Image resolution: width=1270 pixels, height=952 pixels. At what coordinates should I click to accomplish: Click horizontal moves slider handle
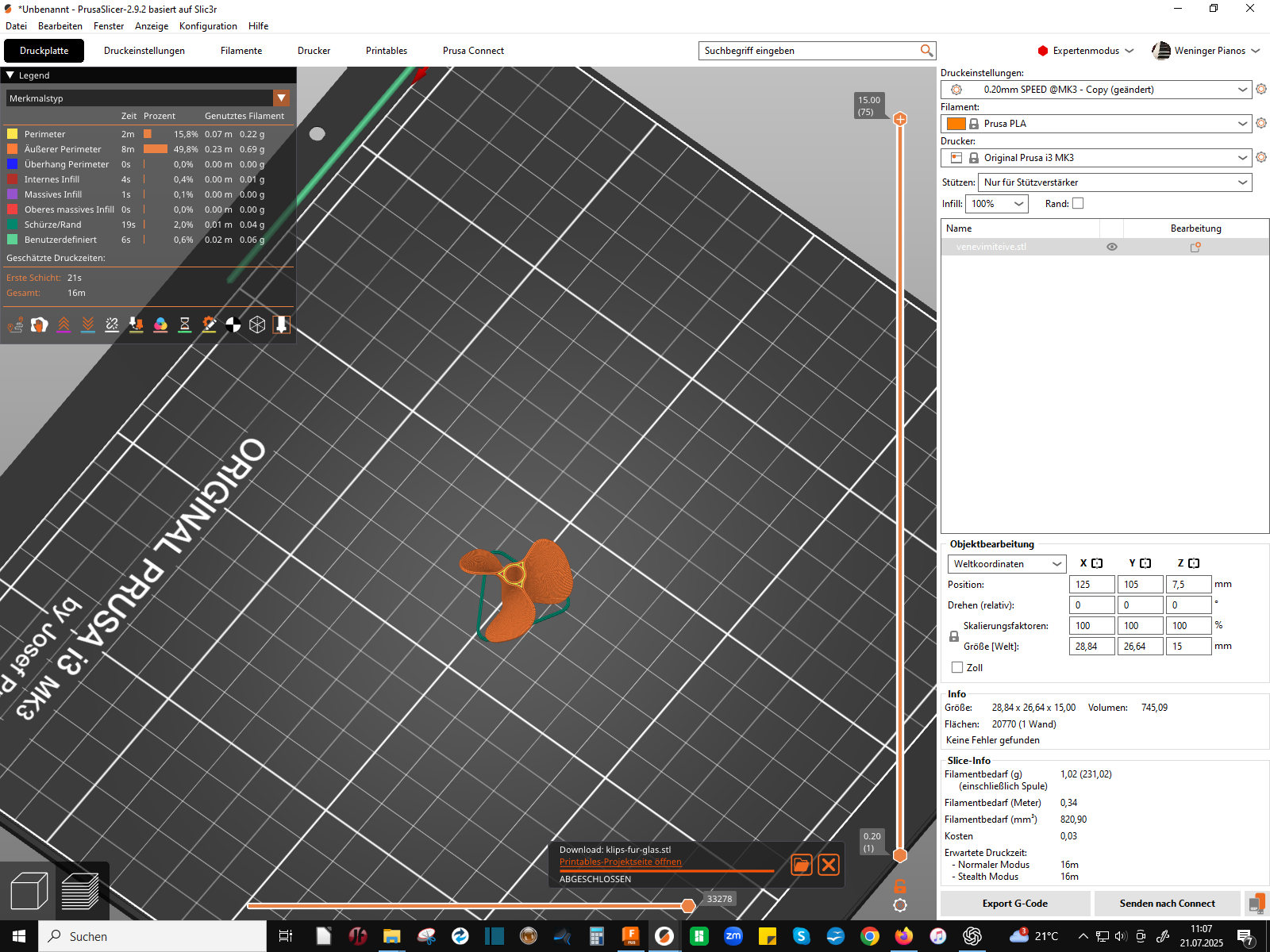pyautogui.click(x=688, y=905)
